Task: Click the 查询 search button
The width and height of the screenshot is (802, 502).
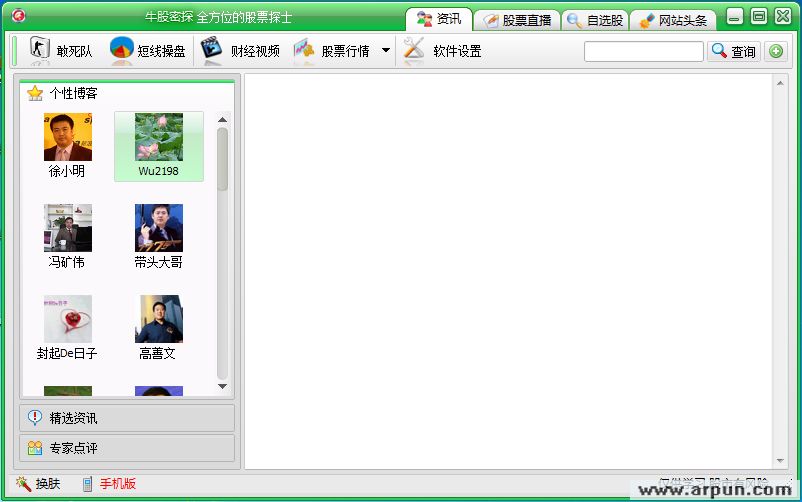Action: (734, 51)
